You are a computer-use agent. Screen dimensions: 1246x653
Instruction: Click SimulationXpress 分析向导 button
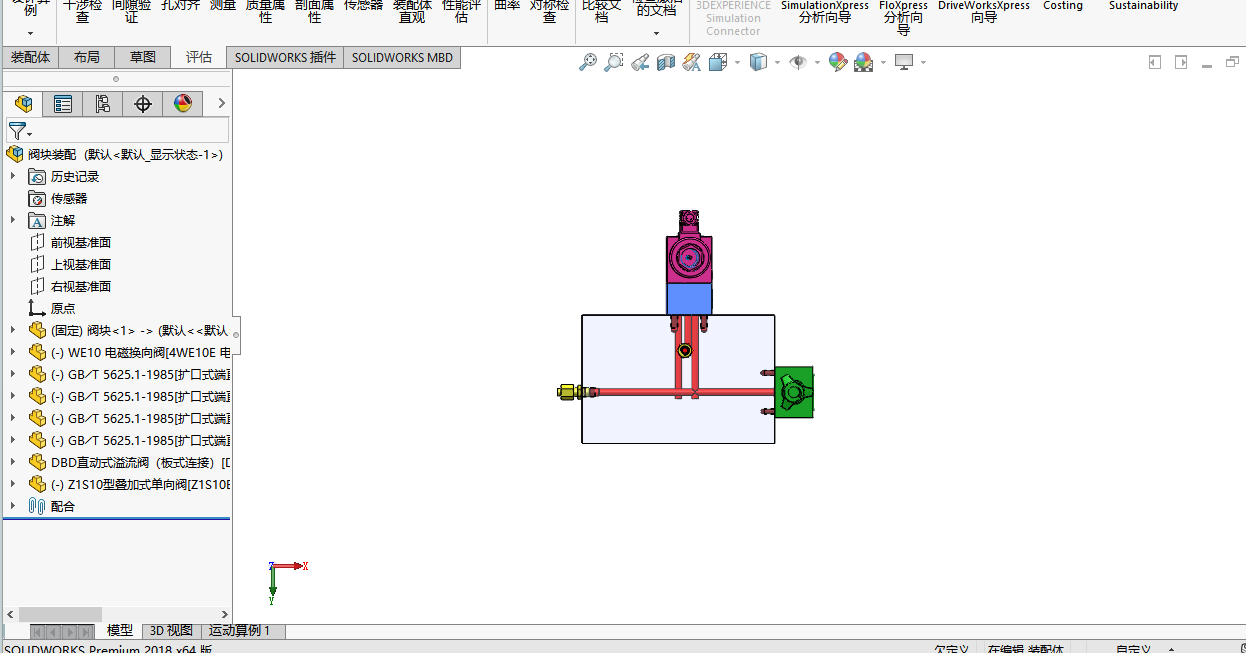tap(825, 11)
